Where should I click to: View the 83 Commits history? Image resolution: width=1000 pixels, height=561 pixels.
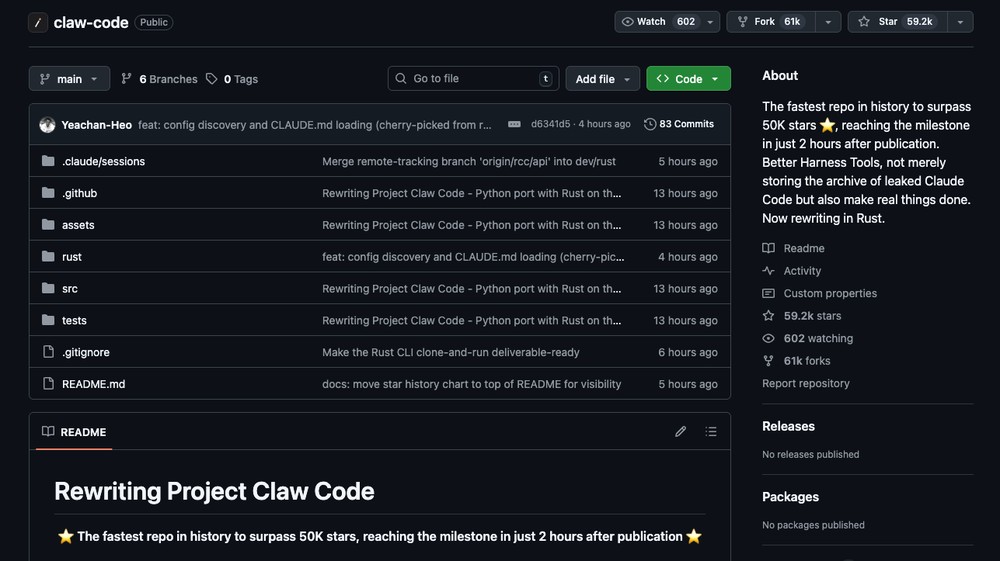(x=679, y=124)
